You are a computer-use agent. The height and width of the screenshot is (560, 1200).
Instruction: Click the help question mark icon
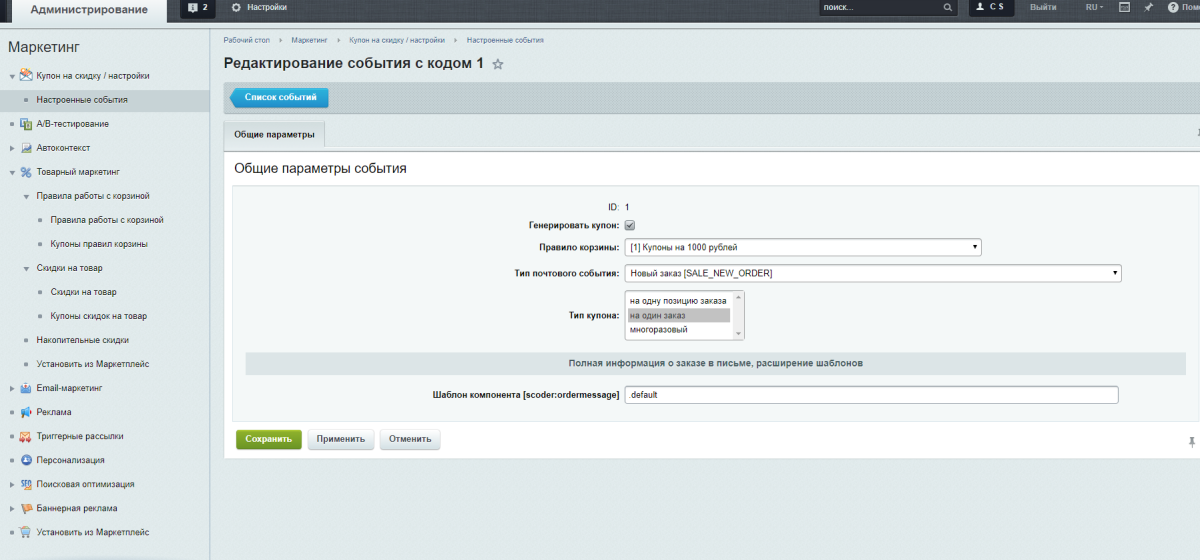(x=1173, y=8)
